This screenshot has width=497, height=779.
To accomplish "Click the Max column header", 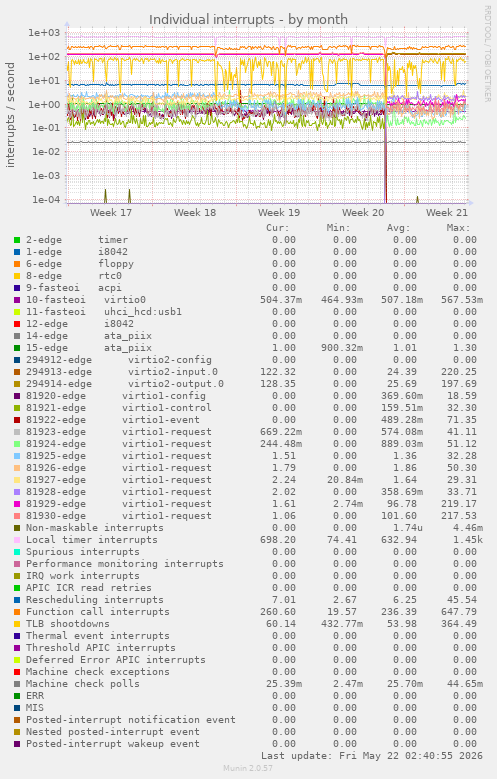I will [458, 228].
